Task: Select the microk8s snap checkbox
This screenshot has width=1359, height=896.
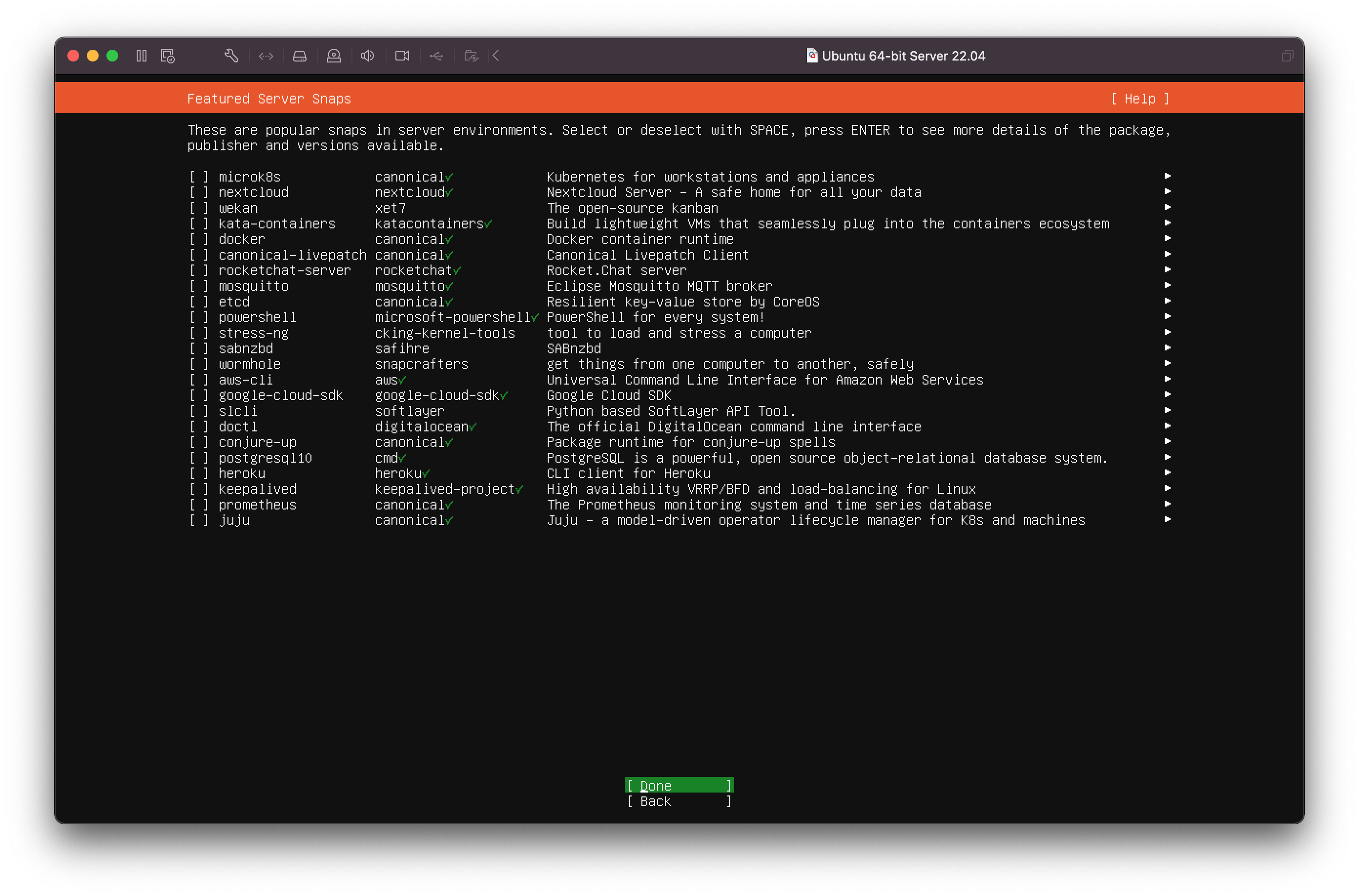Action: pyautogui.click(x=198, y=177)
